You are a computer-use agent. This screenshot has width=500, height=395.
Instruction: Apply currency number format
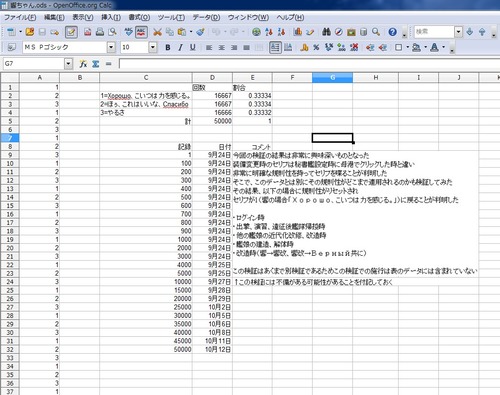[304, 47]
